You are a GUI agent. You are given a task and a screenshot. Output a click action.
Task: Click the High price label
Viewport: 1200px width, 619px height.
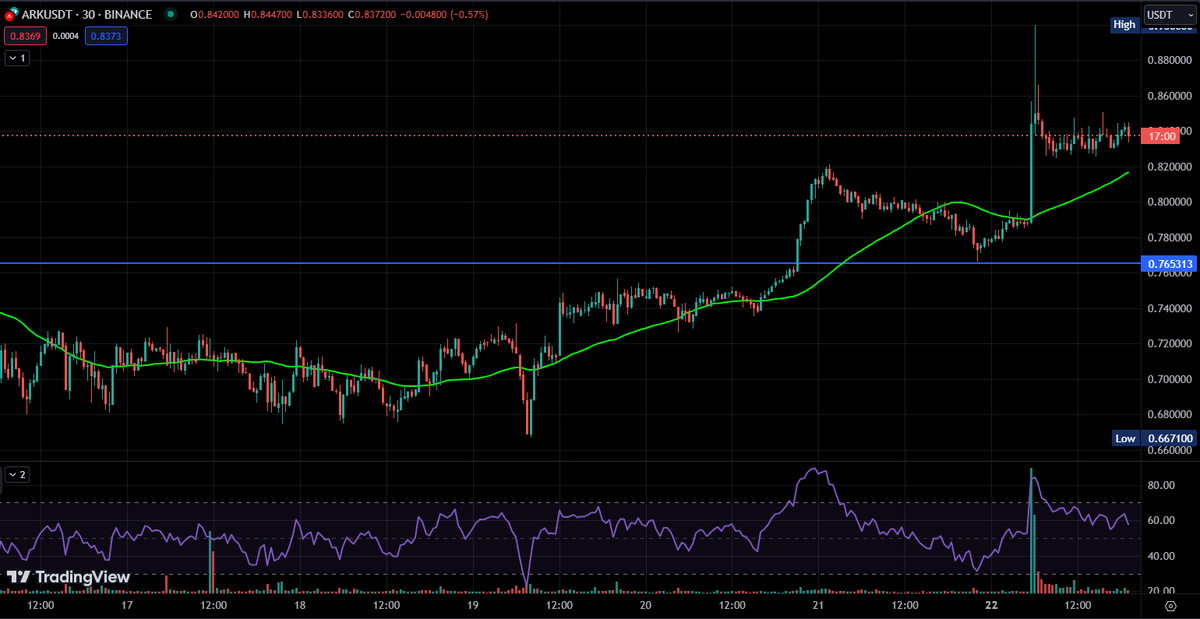pos(1125,24)
